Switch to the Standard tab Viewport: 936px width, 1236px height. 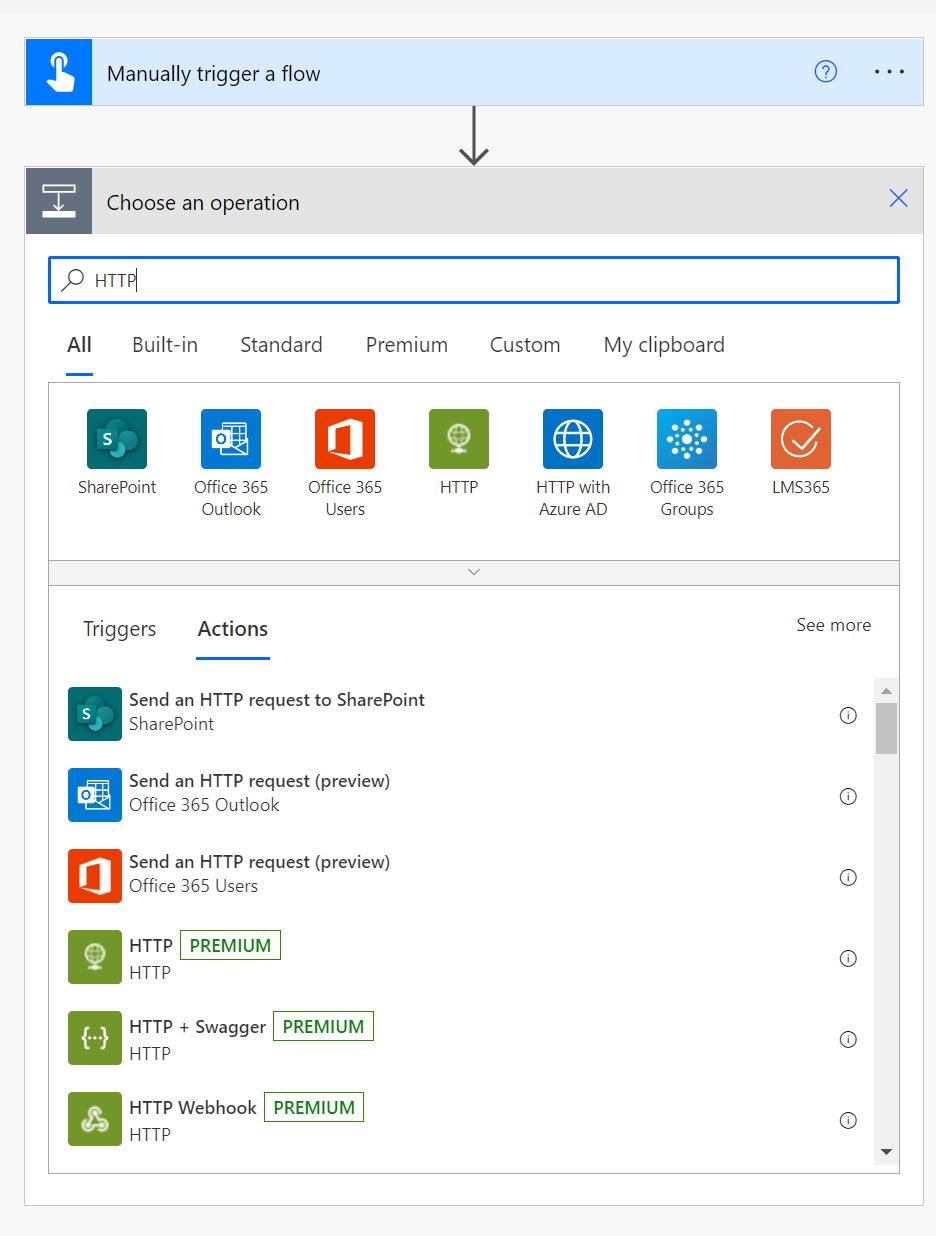coord(281,345)
